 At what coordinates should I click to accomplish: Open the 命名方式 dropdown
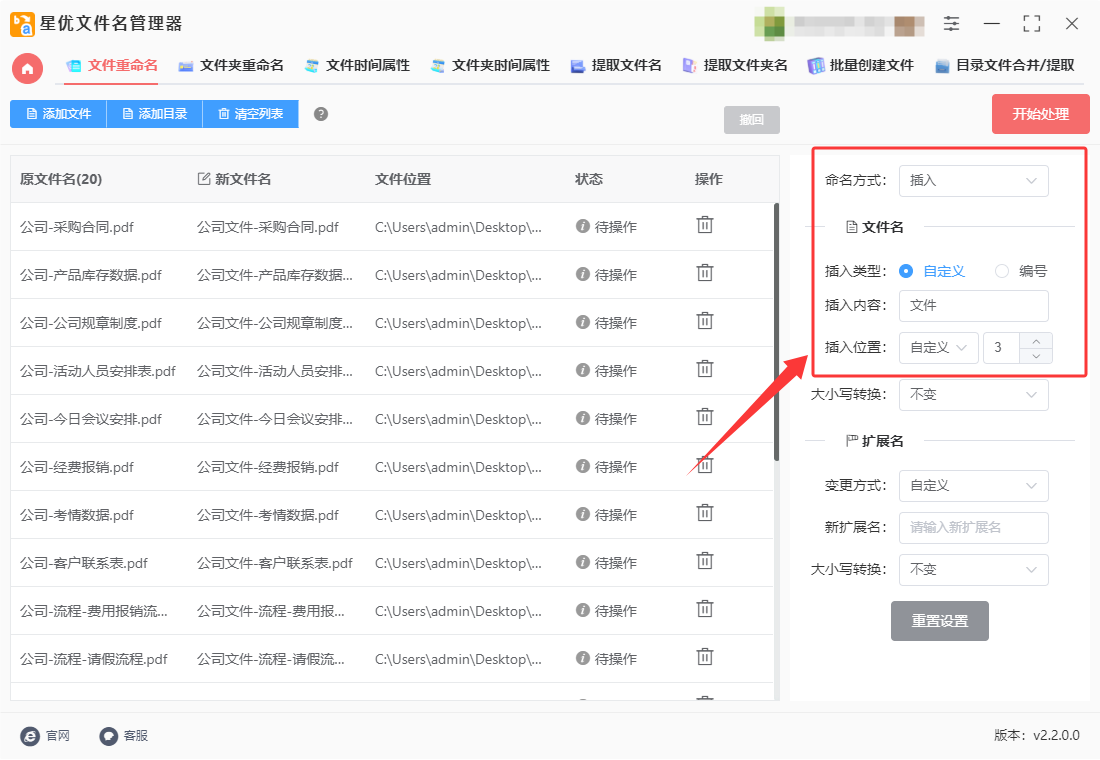point(973,180)
